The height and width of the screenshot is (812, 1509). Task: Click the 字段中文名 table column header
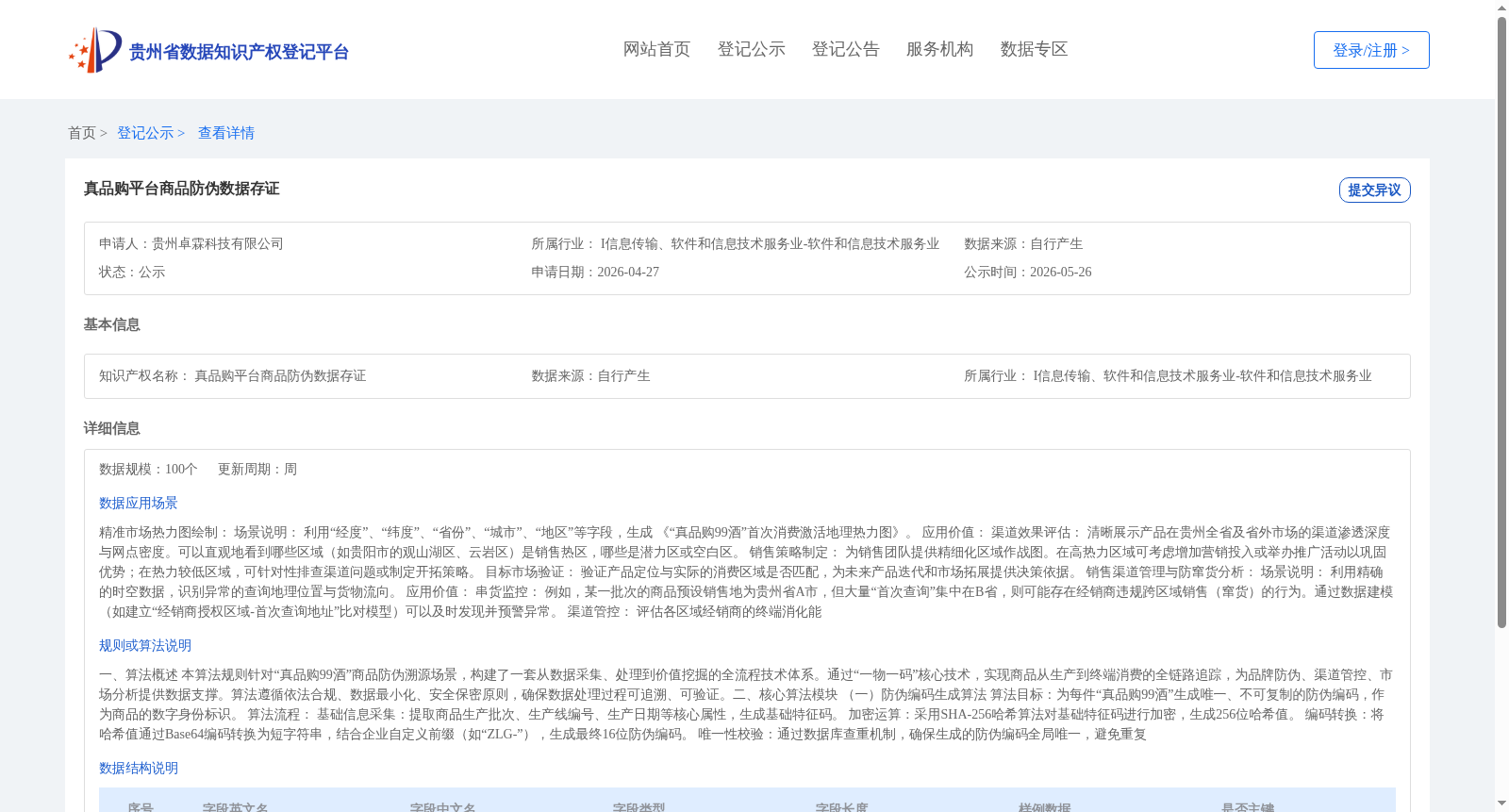click(443, 807)
